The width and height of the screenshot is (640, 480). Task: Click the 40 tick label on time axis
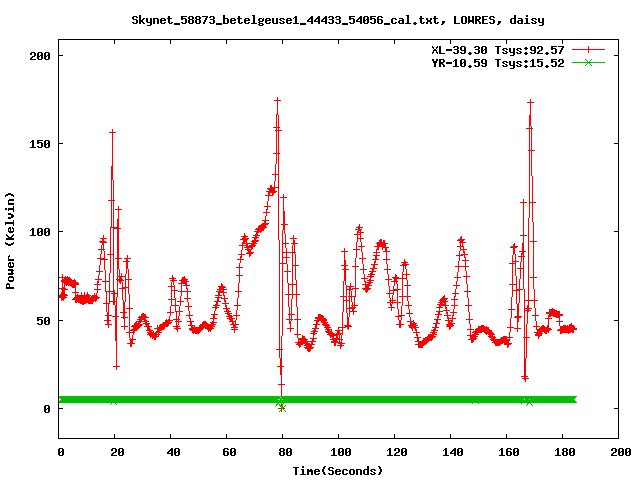[x=173, y=452]
